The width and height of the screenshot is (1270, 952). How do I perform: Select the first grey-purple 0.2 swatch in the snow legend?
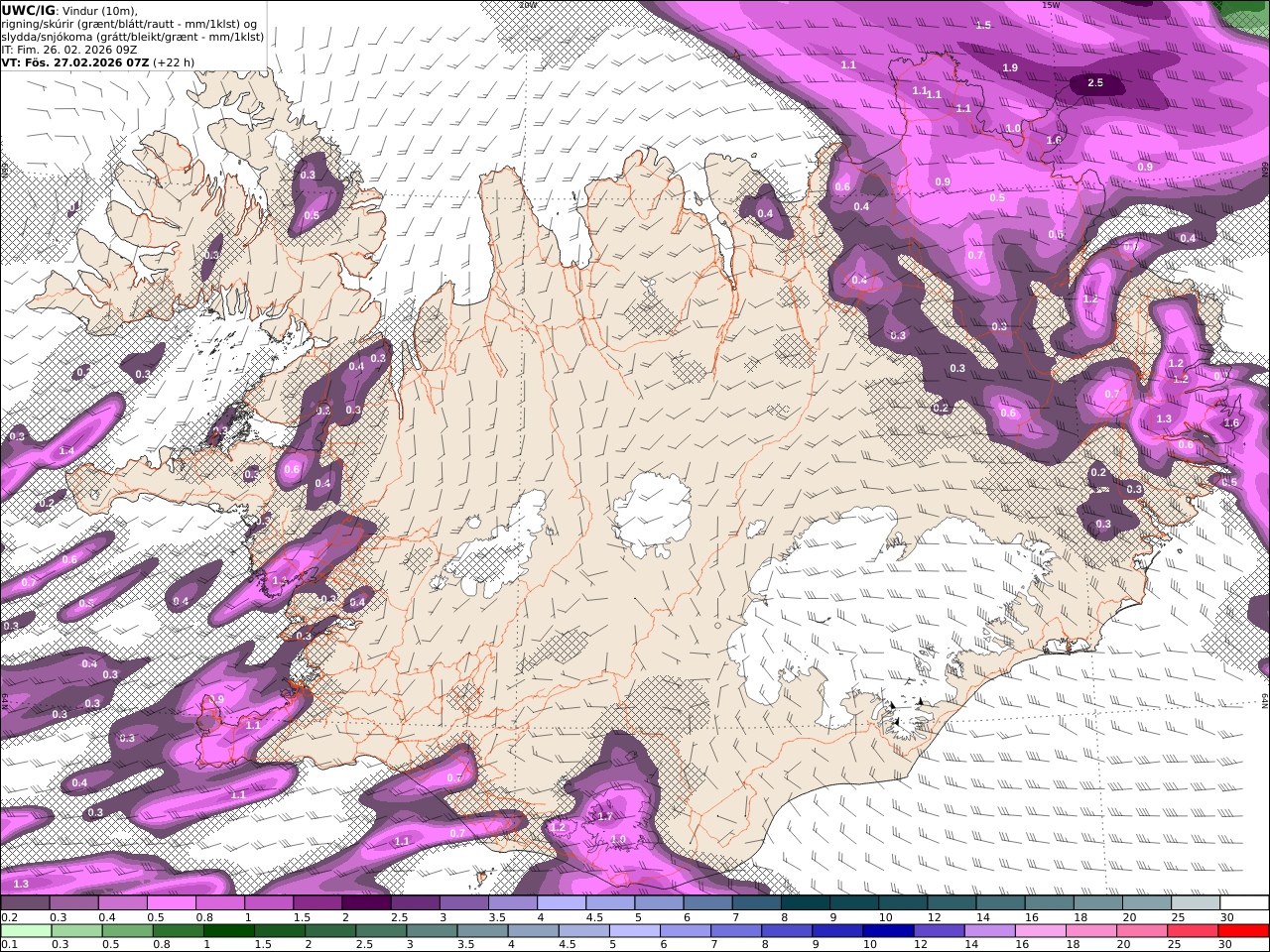(25, 903)
